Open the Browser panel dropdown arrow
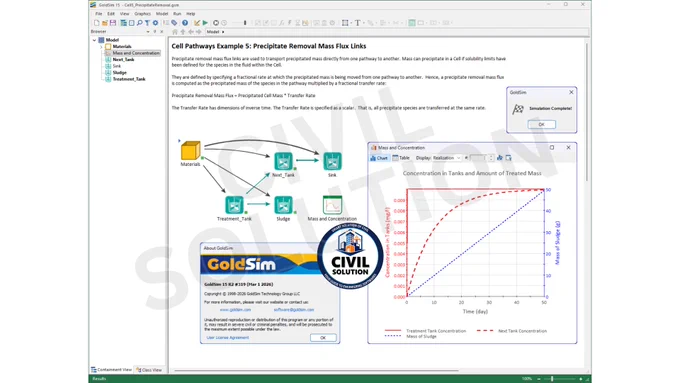 (x=148, y=32)
